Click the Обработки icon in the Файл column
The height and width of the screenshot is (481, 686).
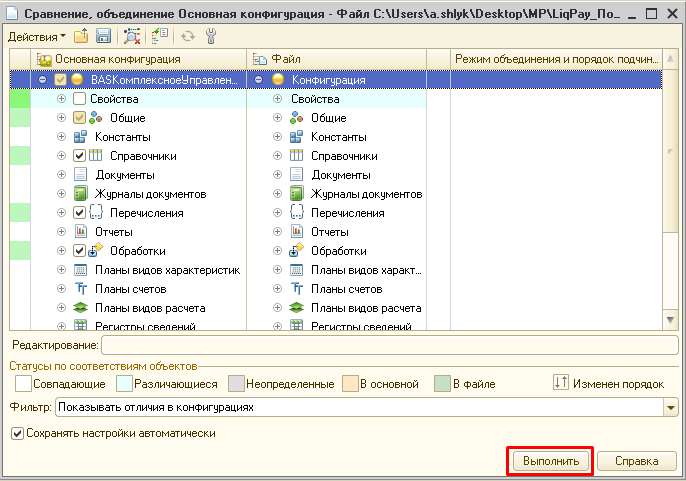pyautogui.click(x=296, y=251)
